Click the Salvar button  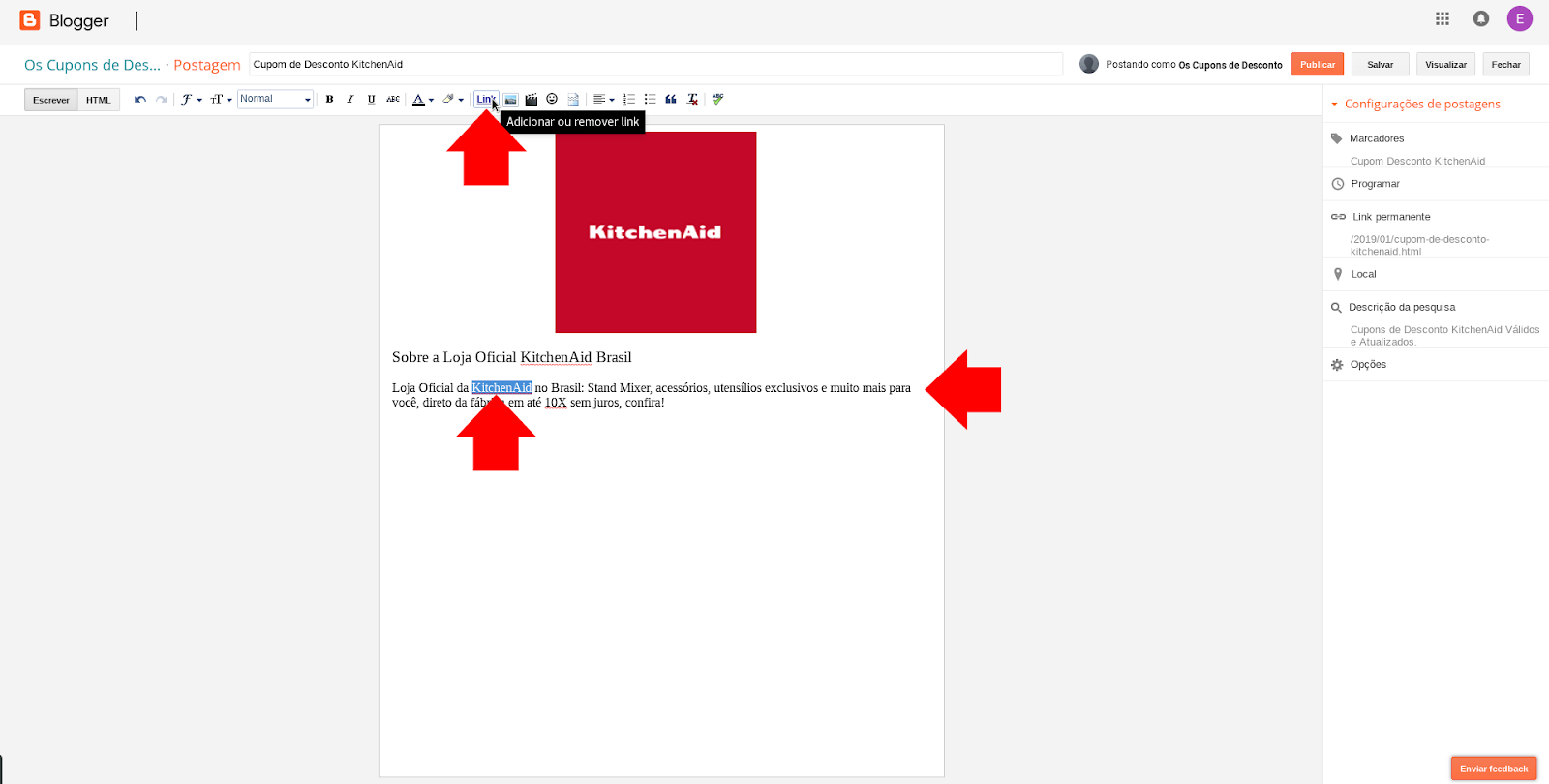pos(1381,64)
